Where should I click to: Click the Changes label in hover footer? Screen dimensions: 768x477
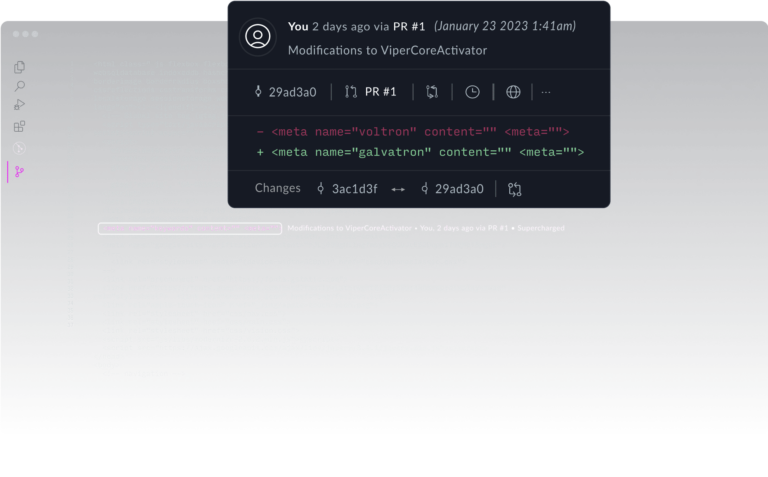277,188
